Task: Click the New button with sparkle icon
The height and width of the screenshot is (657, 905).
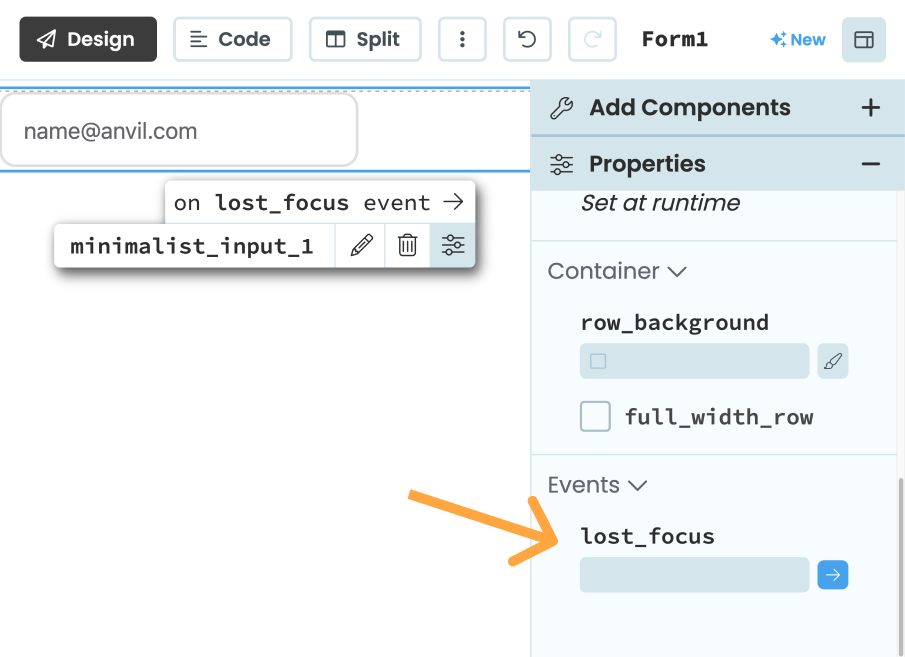Action: (798, 39)
